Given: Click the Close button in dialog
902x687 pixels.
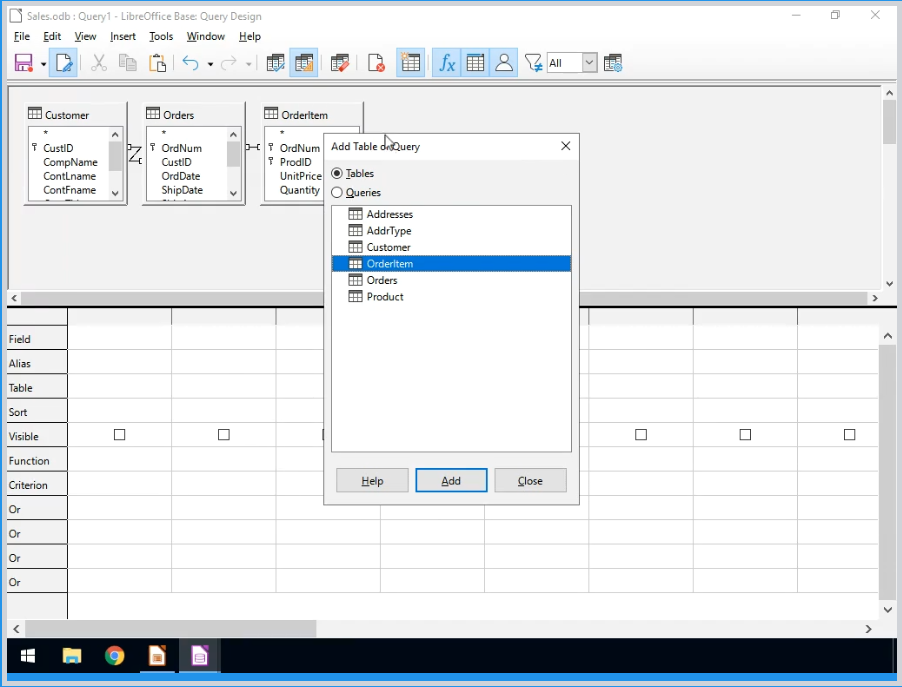Looking at the screenshot, I should [x=530, y=480].
